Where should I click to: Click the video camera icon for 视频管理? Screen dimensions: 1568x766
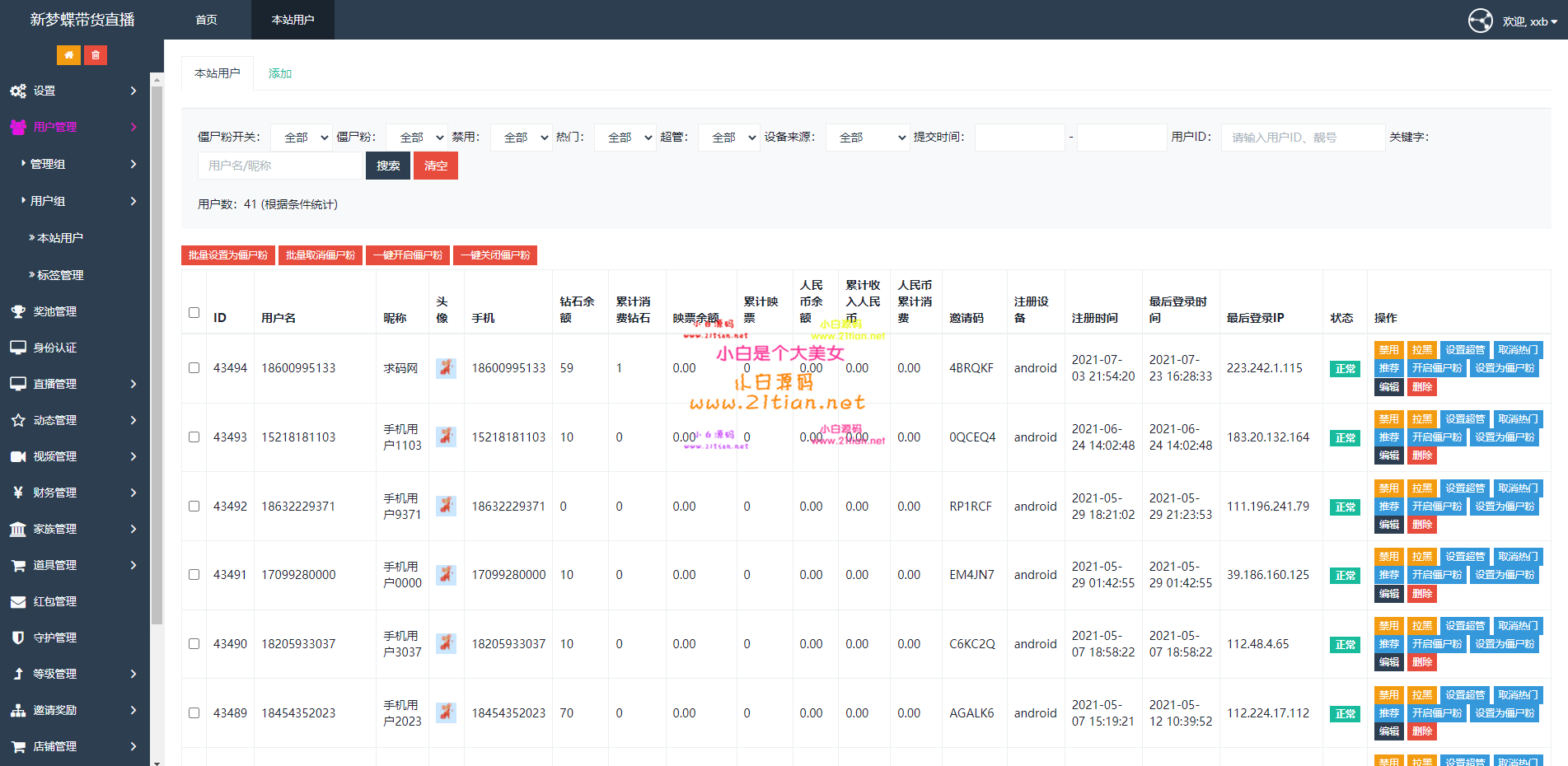tap(18, 456)
